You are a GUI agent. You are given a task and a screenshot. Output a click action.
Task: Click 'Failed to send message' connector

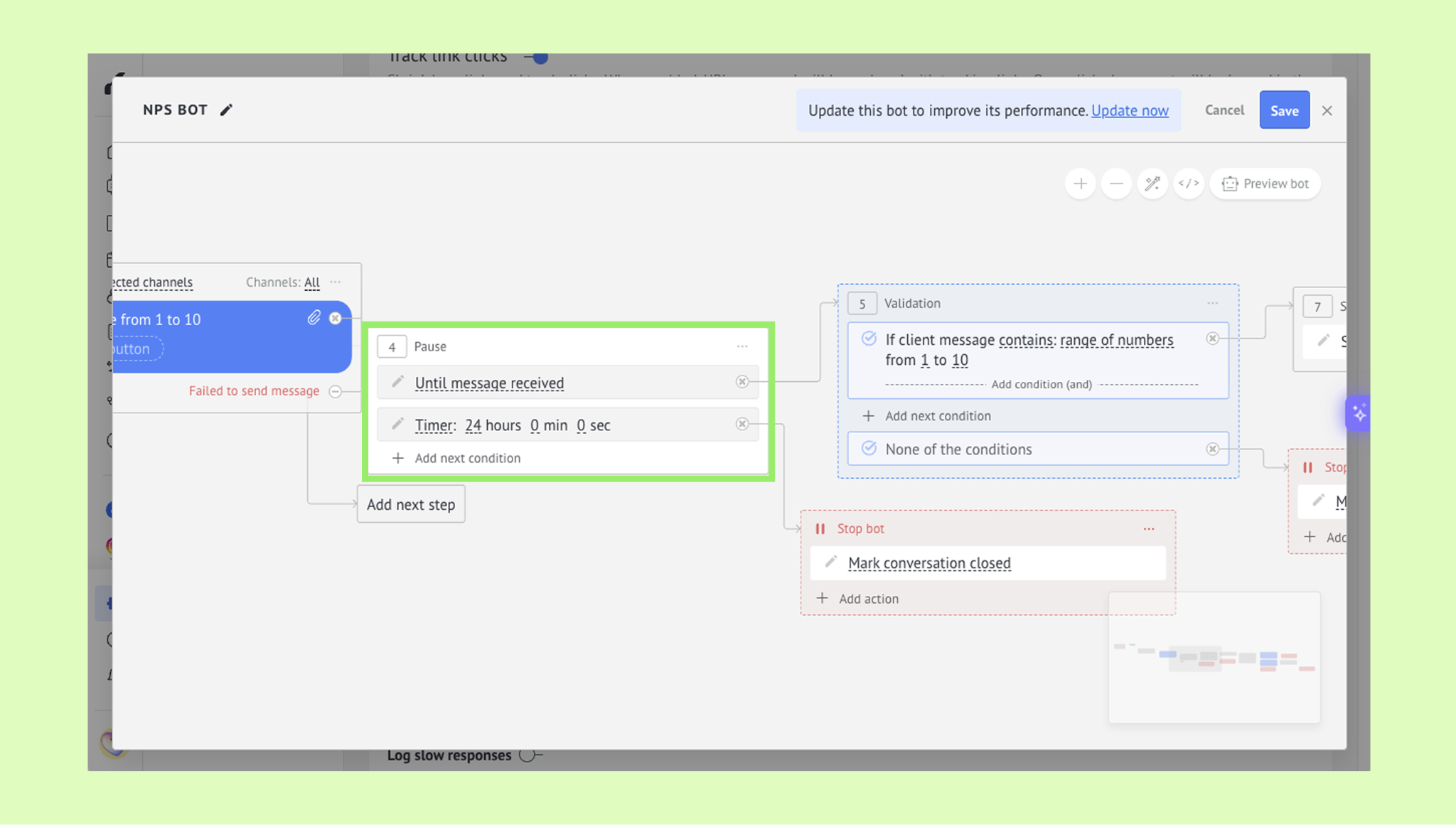(335, 391)
